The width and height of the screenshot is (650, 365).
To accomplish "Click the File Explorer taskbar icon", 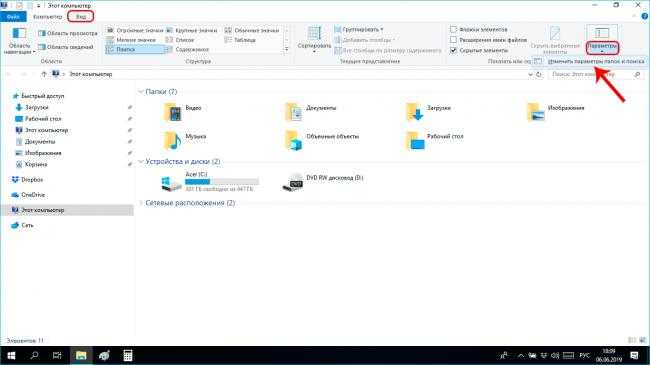I will coord(81,355).
